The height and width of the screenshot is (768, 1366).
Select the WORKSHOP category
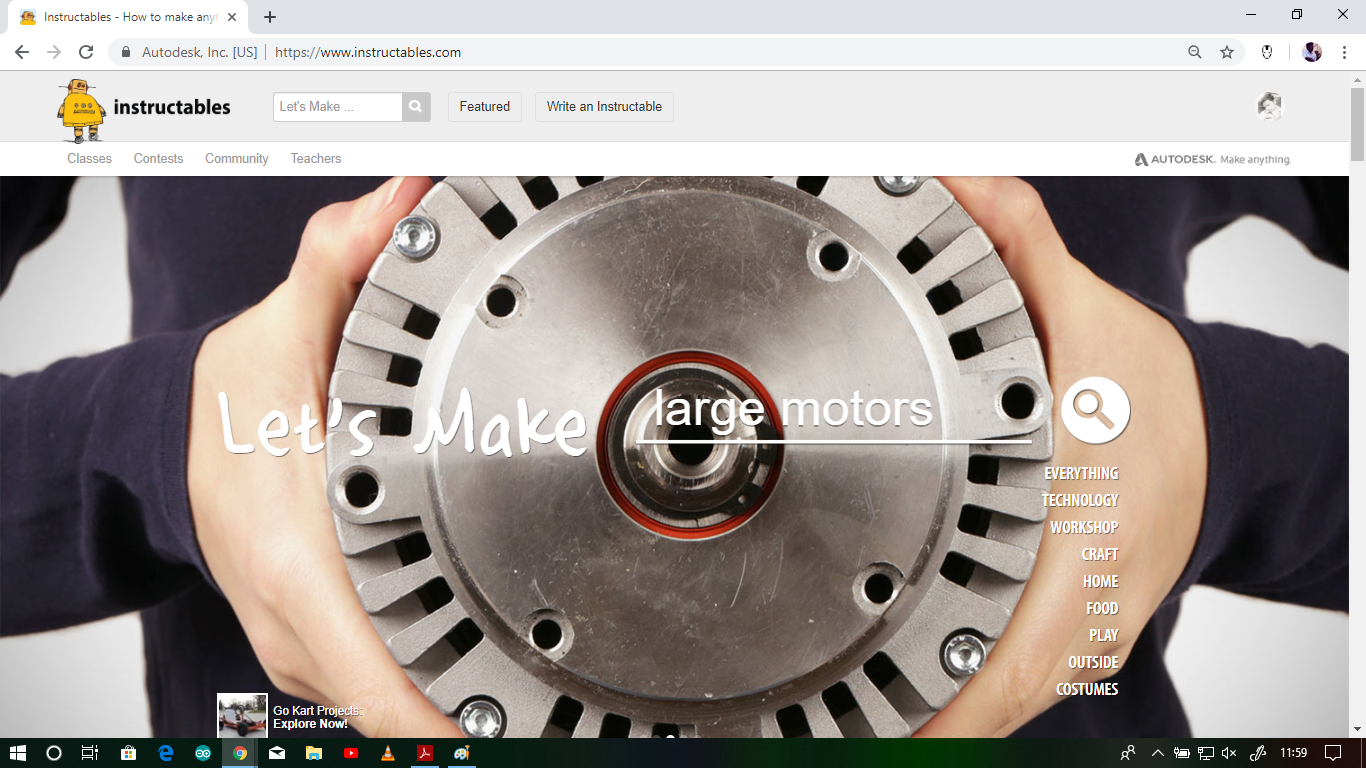tap(1084, 527)
